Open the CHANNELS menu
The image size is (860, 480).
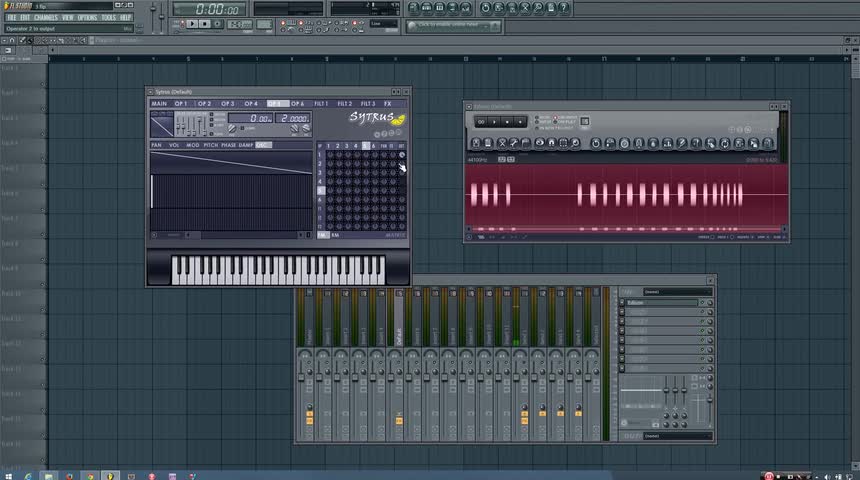[x=45, y=17]
